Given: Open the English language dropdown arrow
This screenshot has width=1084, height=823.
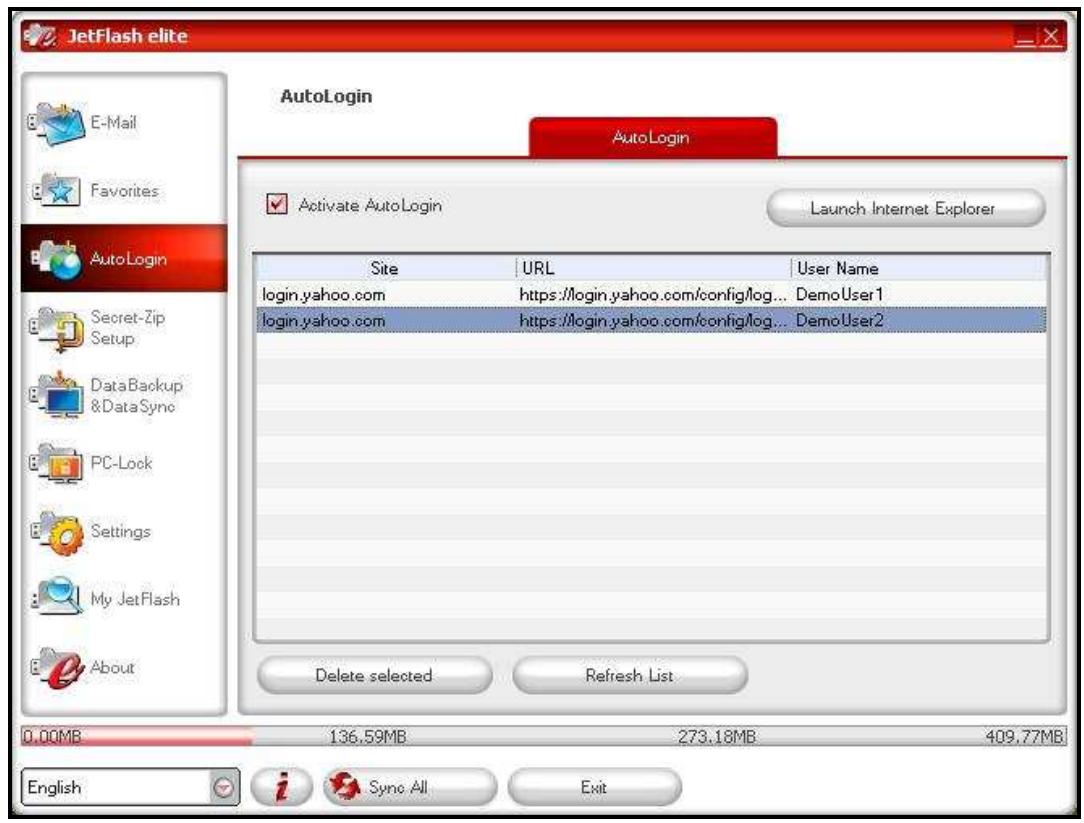Looking at the screenshot, I should click(x=223, y=787).
